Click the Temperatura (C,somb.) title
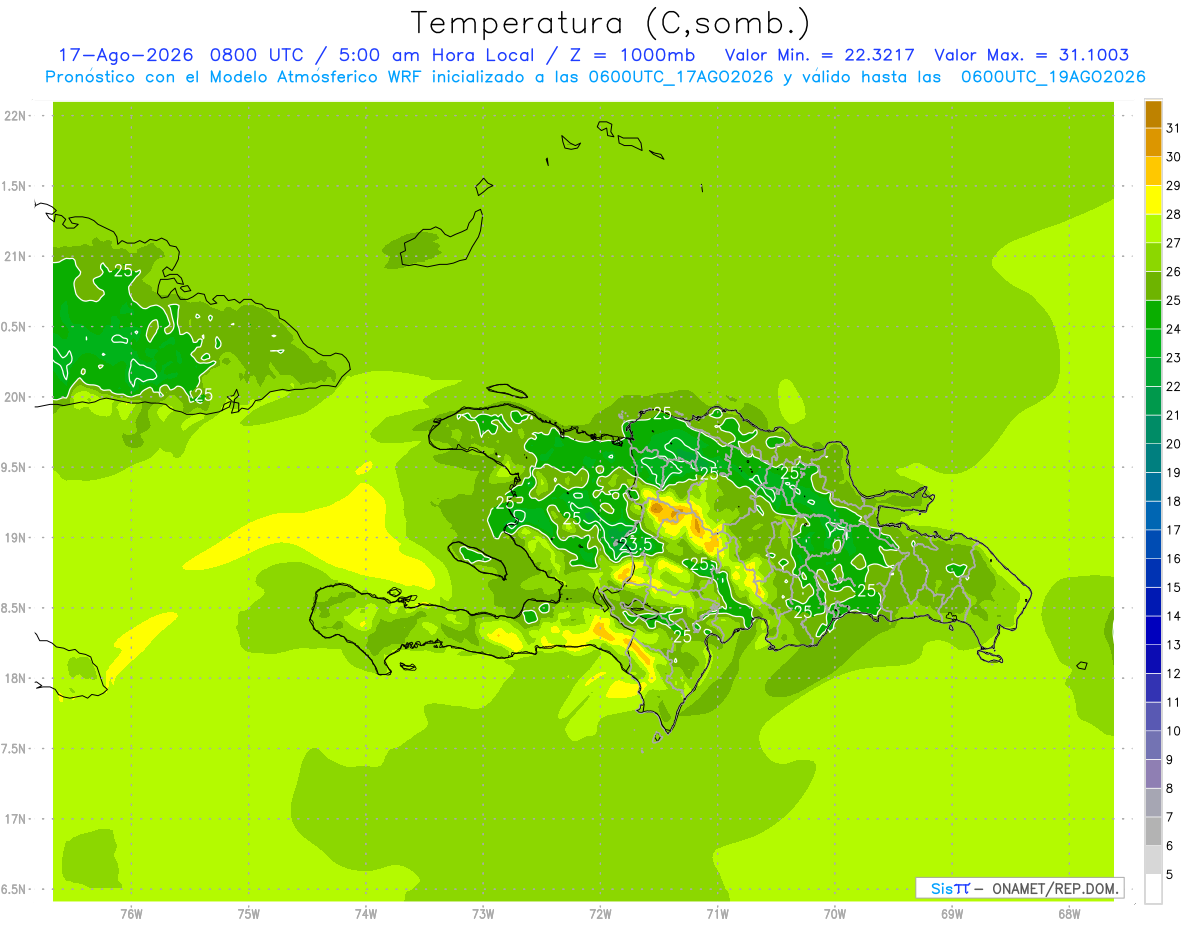Image resolution: width=1200 pixels, height=927 pixels. click(611, 22)
